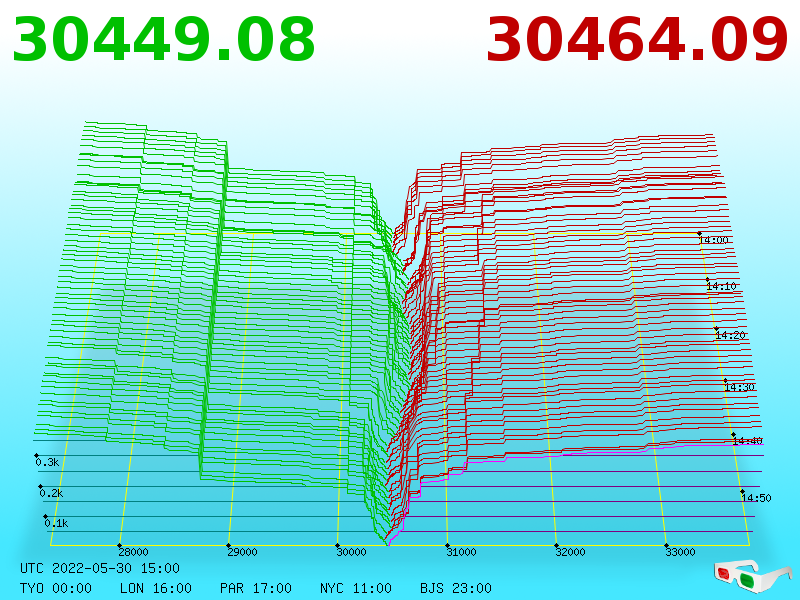Click the 14:50 time axis marker

[x=756, y=498]
